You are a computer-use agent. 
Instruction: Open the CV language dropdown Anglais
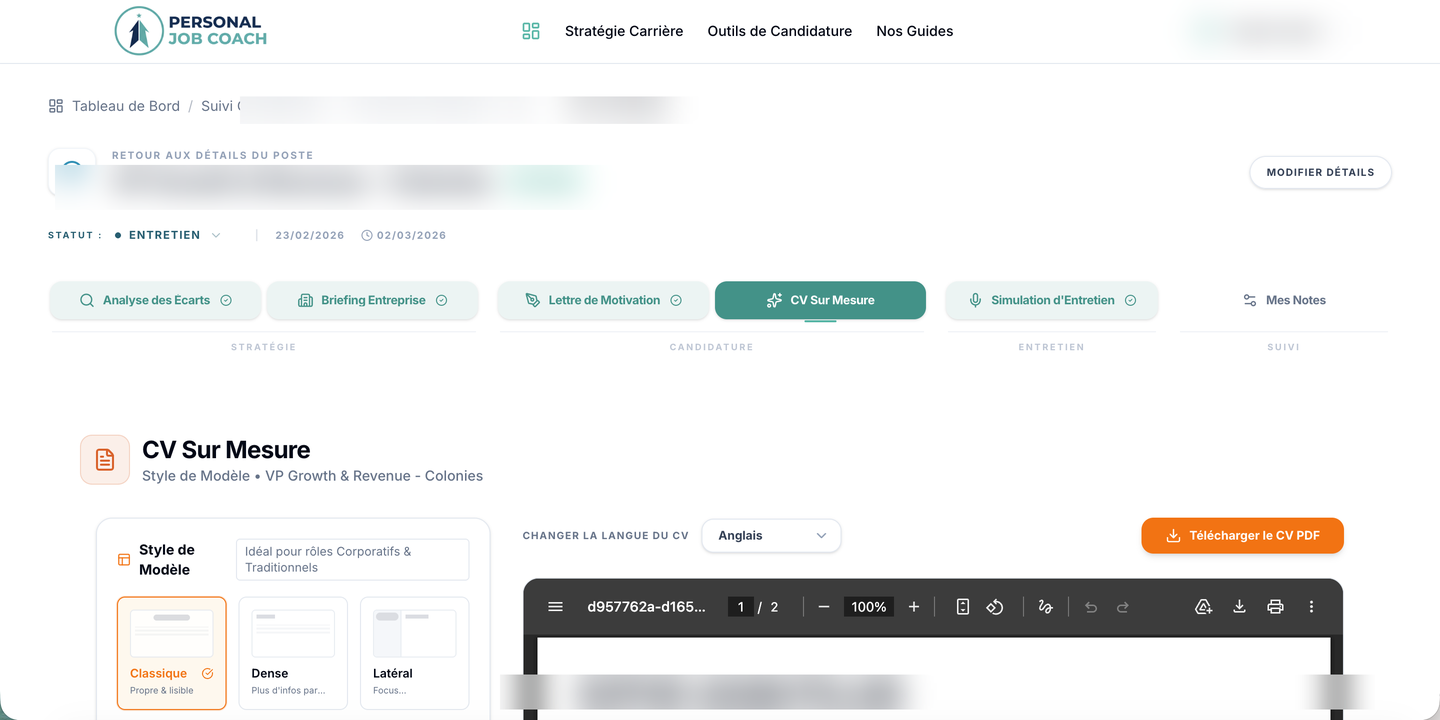771,536
